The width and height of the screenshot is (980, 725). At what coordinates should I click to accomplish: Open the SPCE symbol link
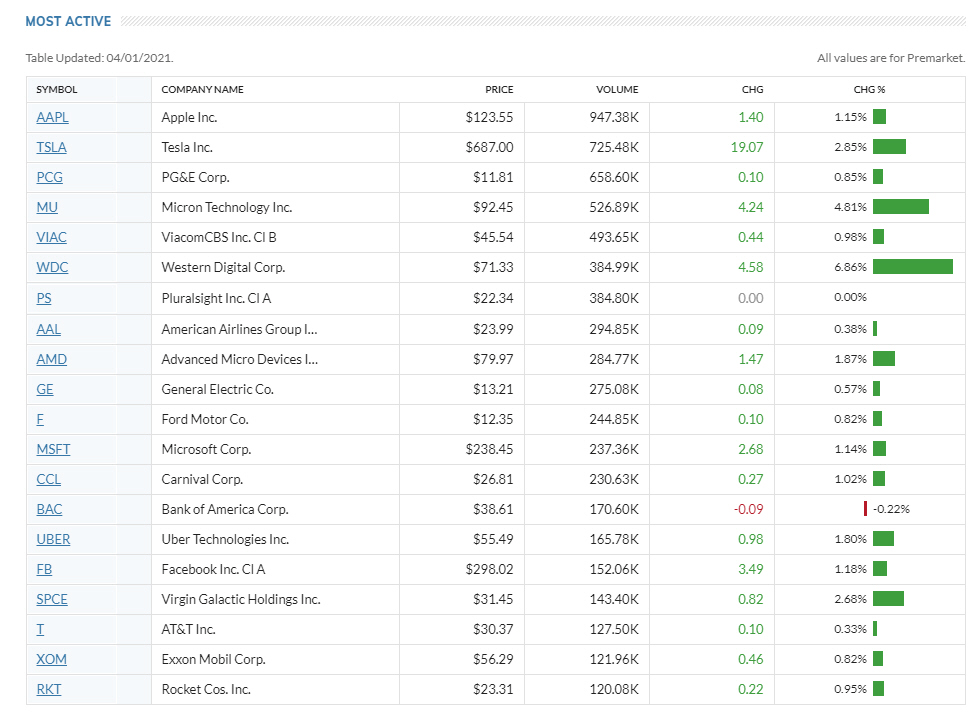coord(52,599)
